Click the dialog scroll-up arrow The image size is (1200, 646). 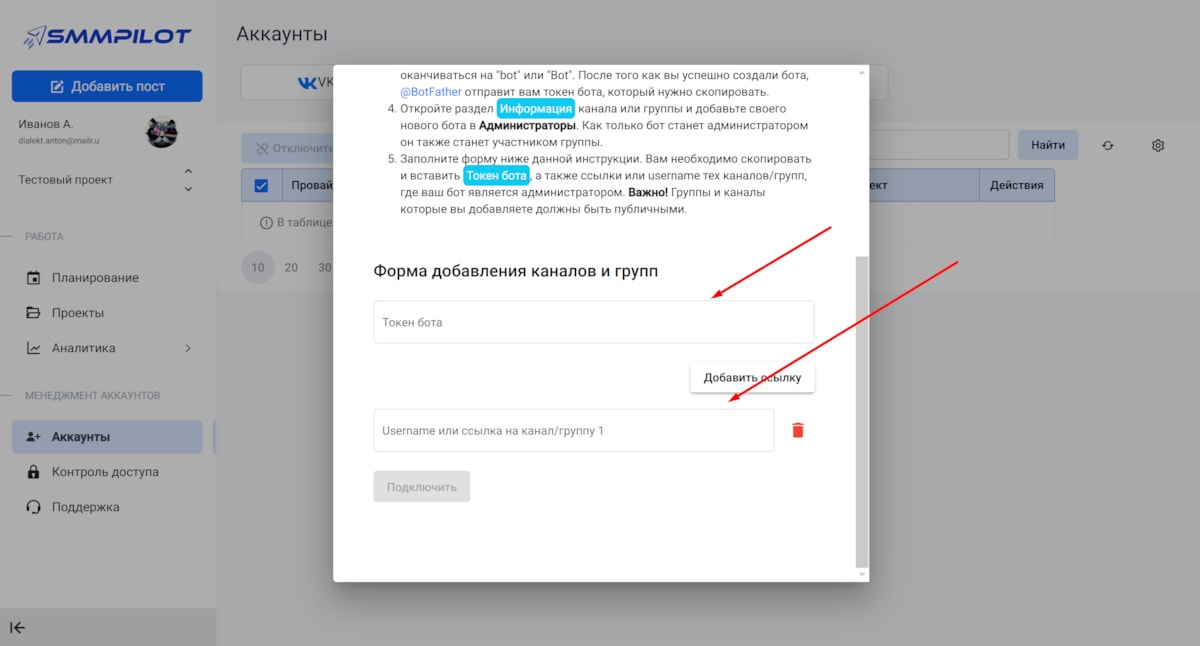[x=862, y=73]
